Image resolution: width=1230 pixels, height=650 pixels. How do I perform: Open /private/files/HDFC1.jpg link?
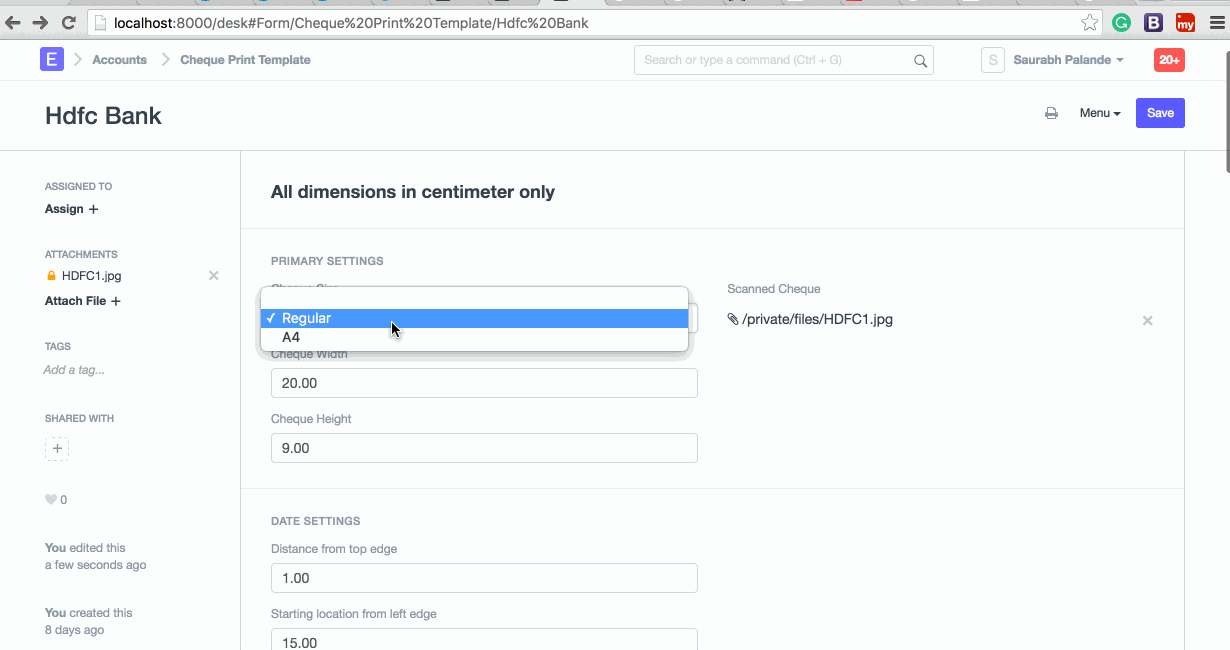(817, 320)
